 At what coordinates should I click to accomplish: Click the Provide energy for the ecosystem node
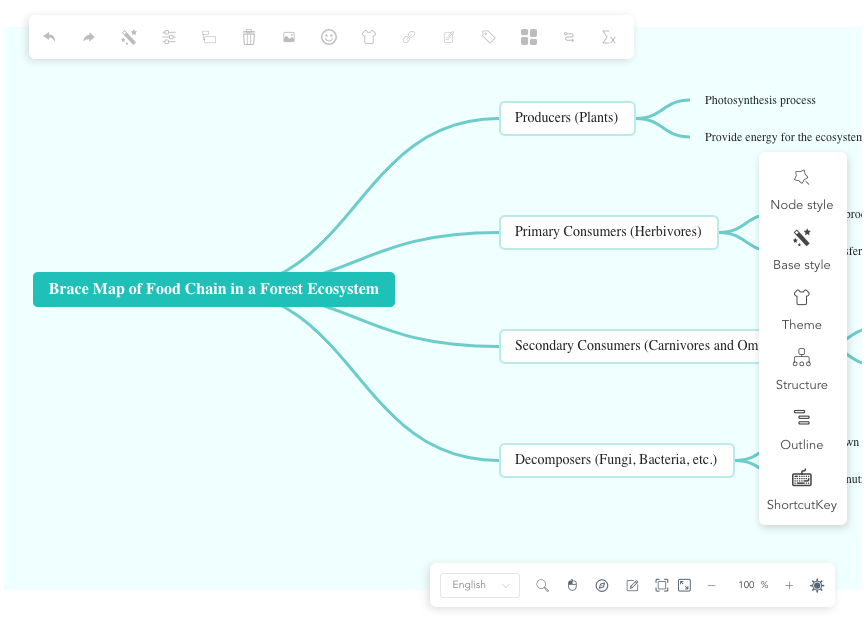point(783,137)
